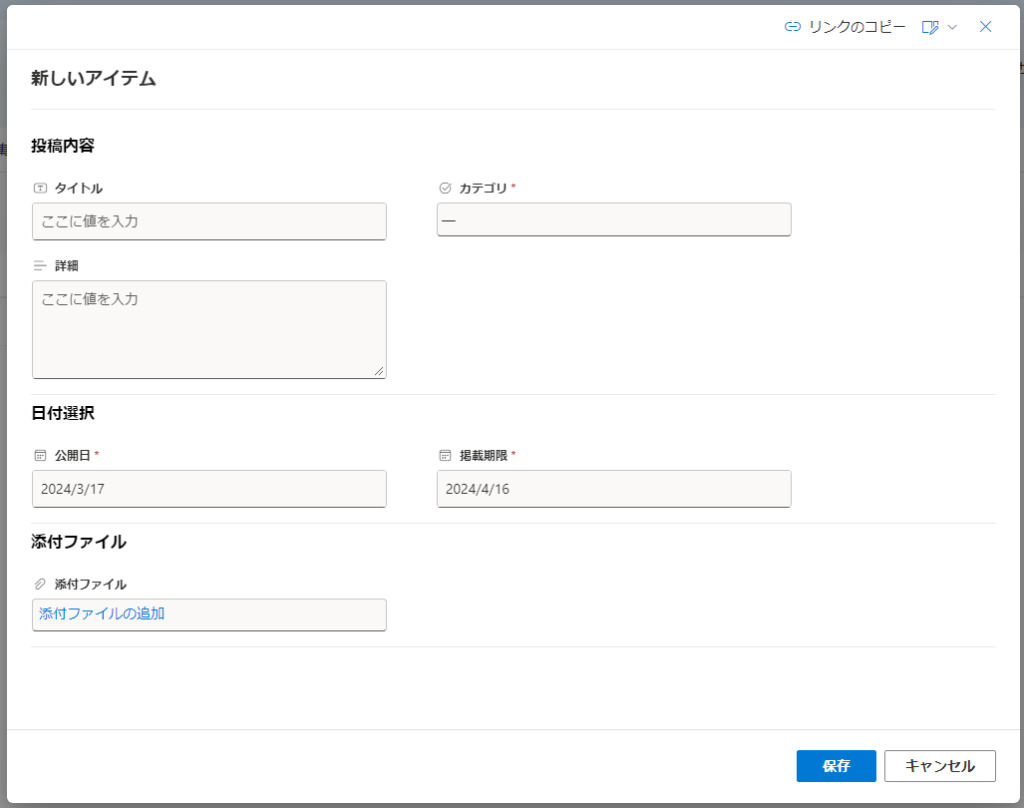Image resolution: width=1024 pixels, height=808 pixels.
Task: Click the edit form pencil icon
Action: [930, 27]
